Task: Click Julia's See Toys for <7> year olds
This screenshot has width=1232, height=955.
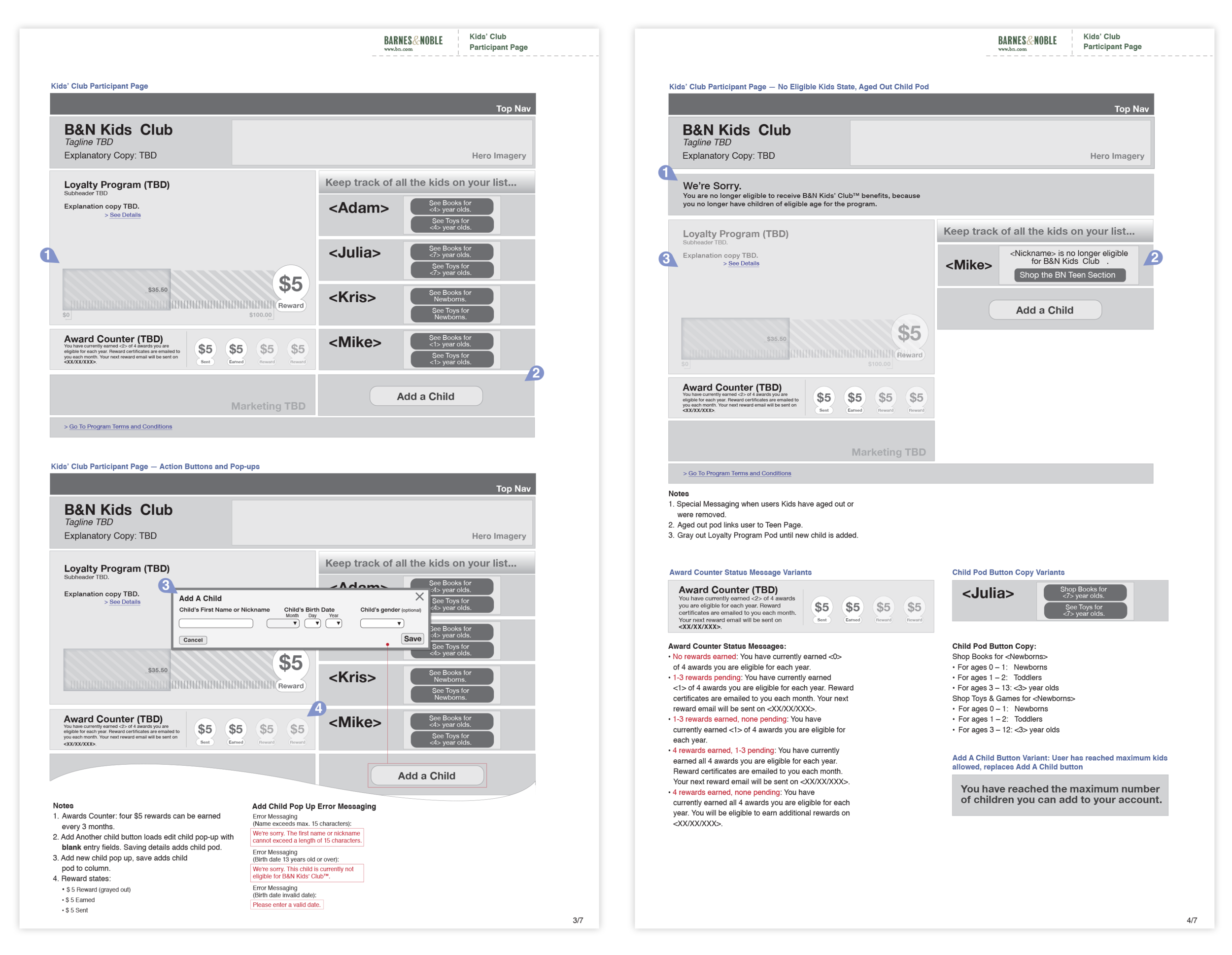Action: (x=452, y=270)
